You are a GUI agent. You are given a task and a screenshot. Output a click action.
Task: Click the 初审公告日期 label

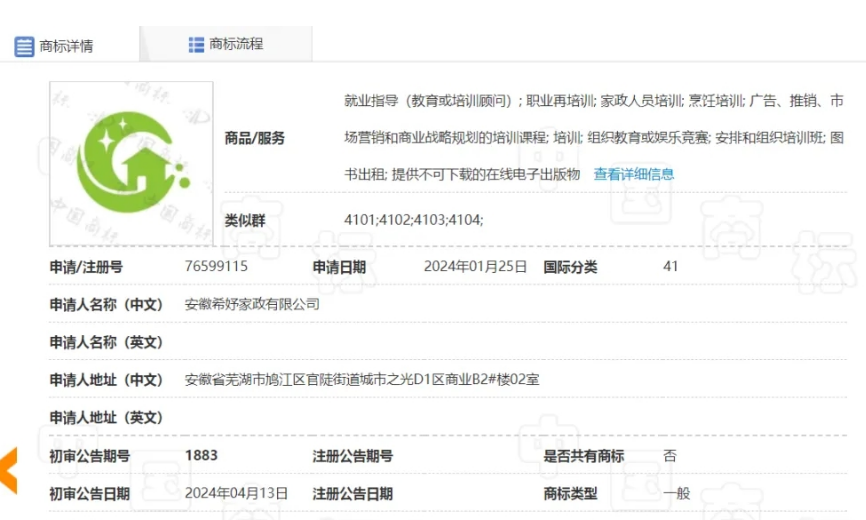click(x=89, y=494)
